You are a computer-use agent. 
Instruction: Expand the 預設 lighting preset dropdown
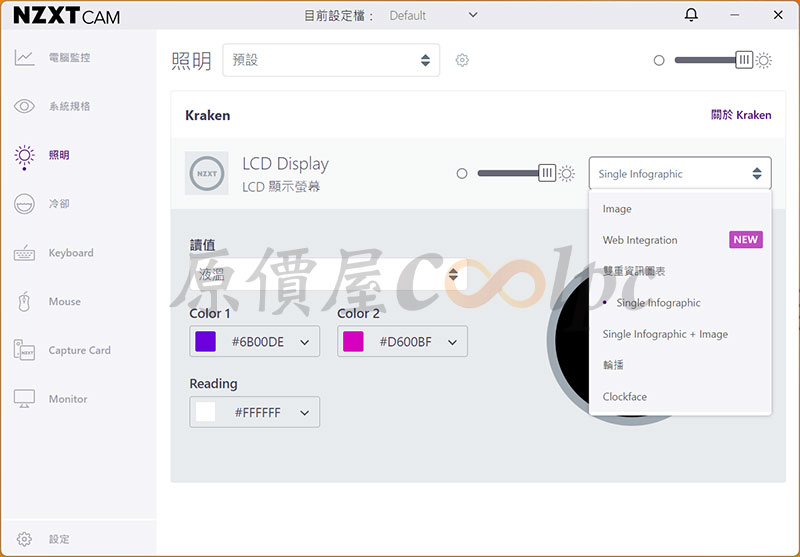[331, 60]
